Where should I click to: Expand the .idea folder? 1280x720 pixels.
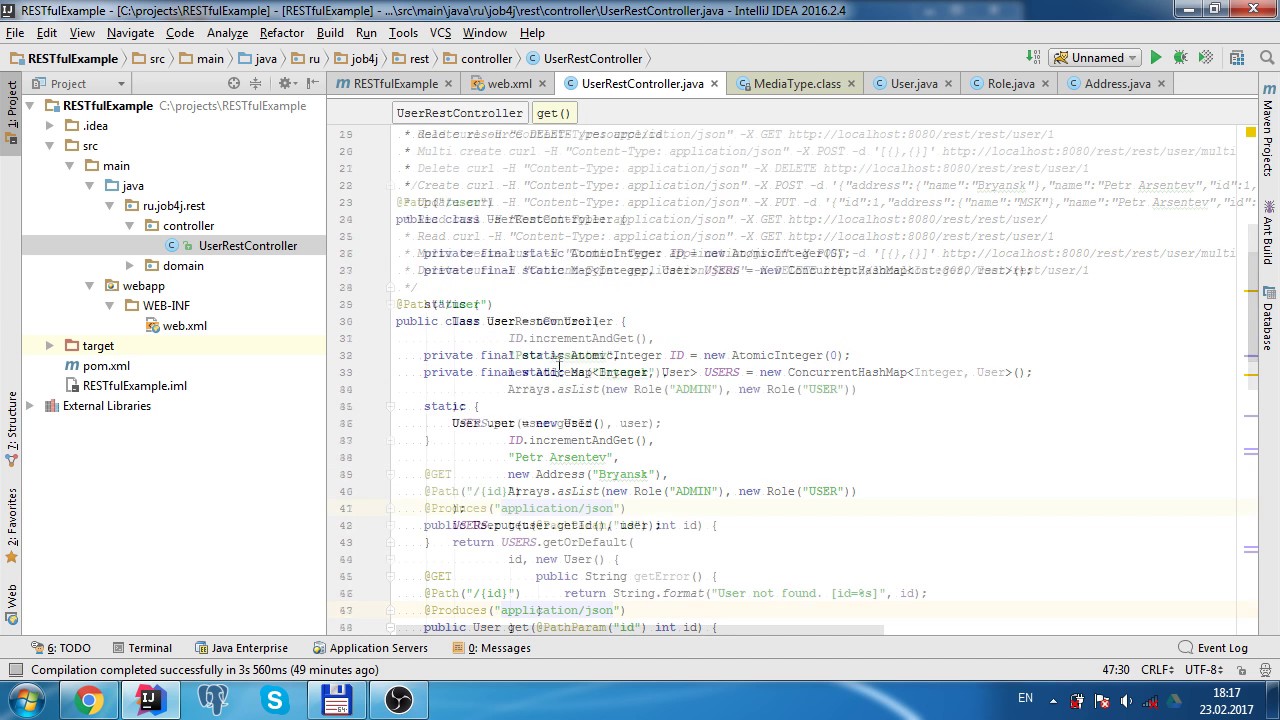coord(50,126)
